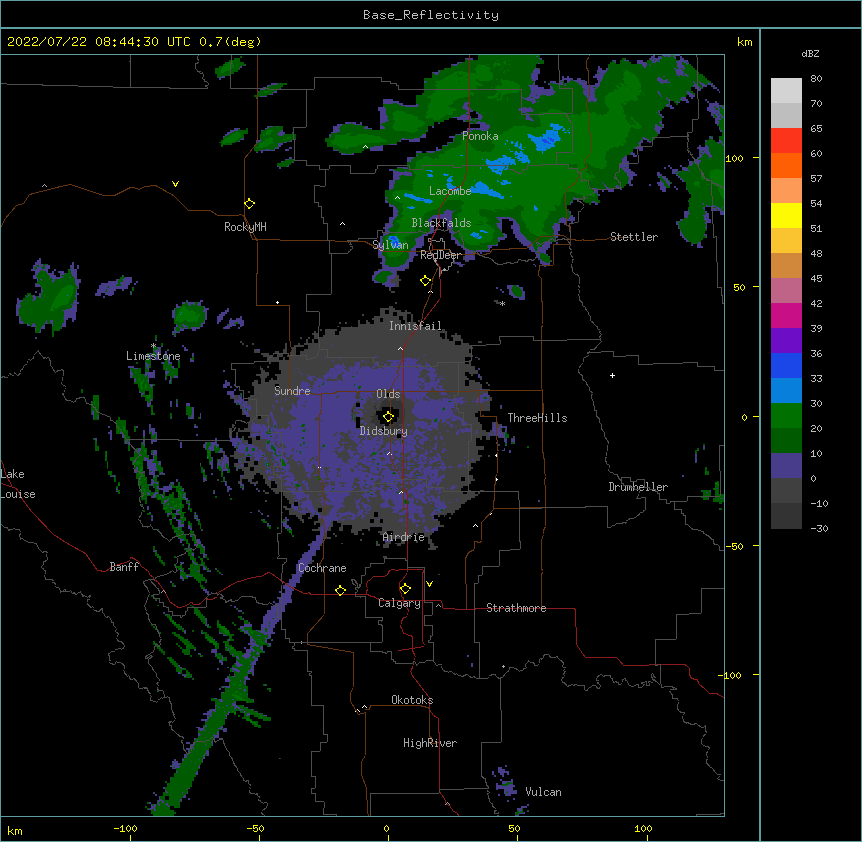Viewport: 862px width, 842px height.
Task: Click the -100 tick on the bottom axis
Action: click(x=125, y=828)
